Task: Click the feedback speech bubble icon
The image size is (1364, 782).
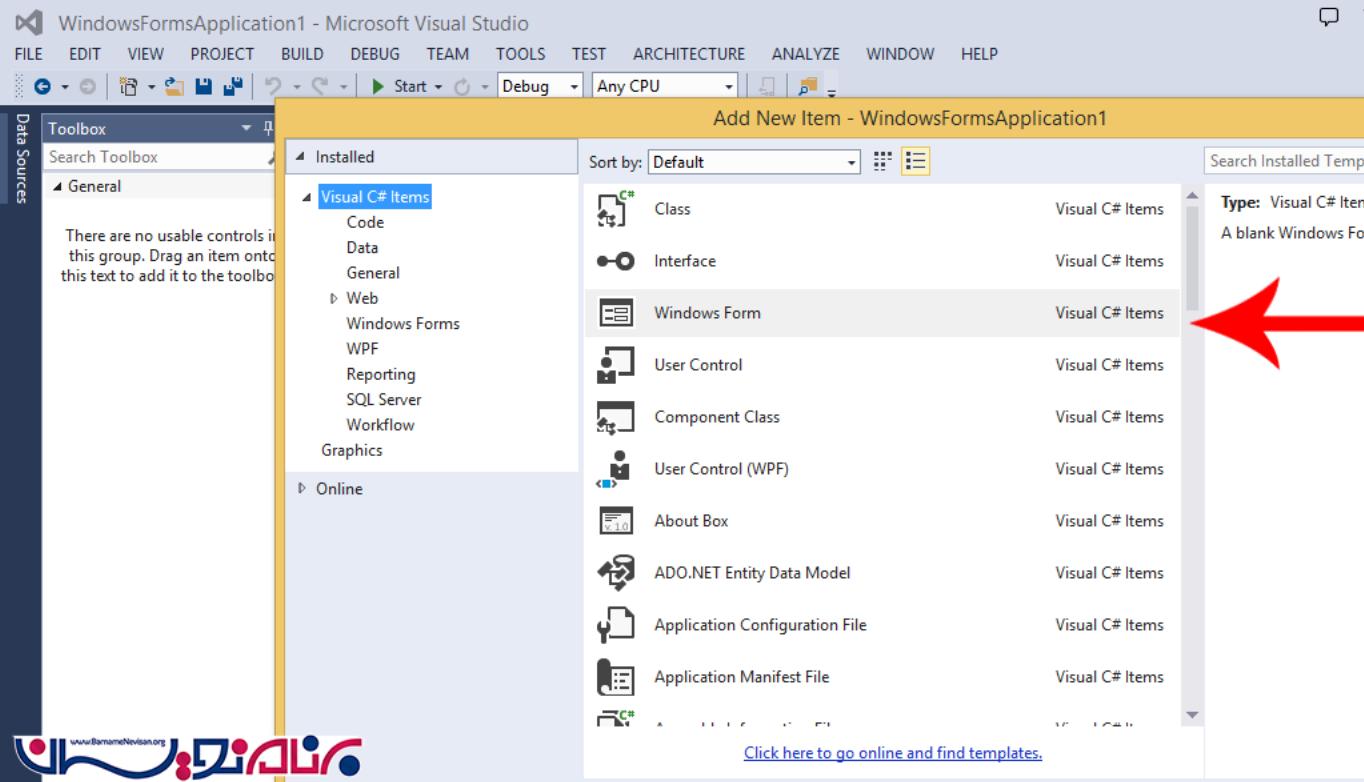Action: tap(1328, 17)
